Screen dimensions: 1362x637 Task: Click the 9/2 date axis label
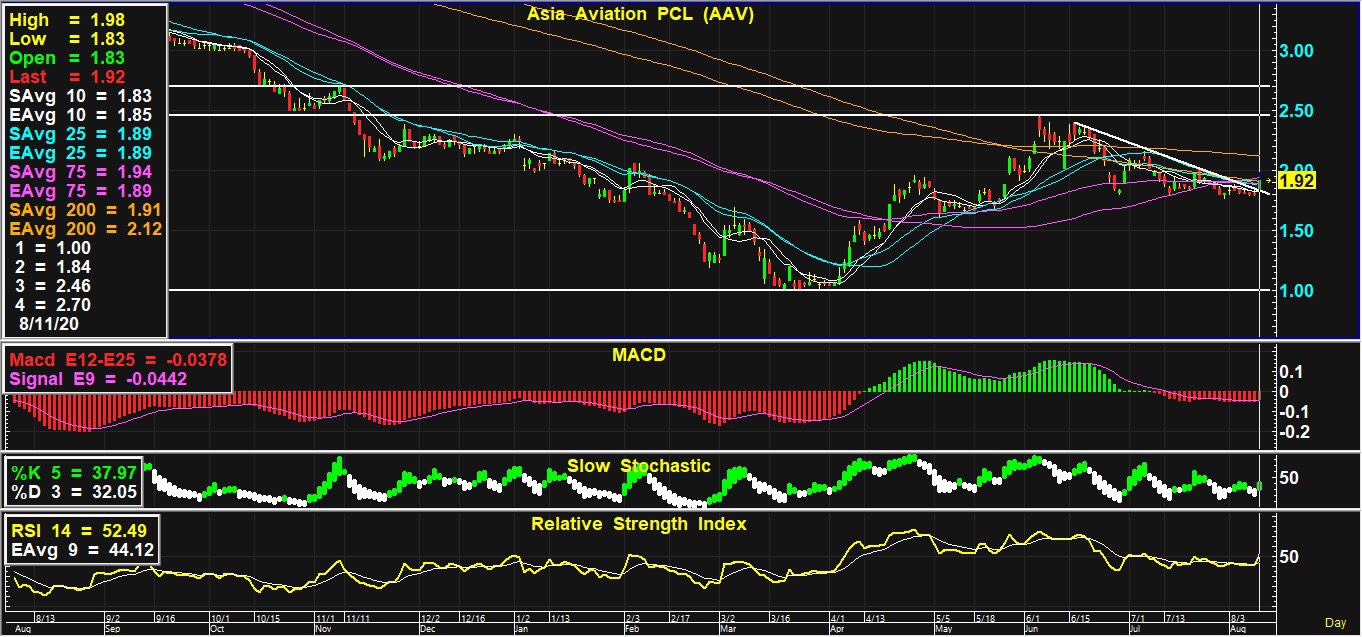(112, 620)
